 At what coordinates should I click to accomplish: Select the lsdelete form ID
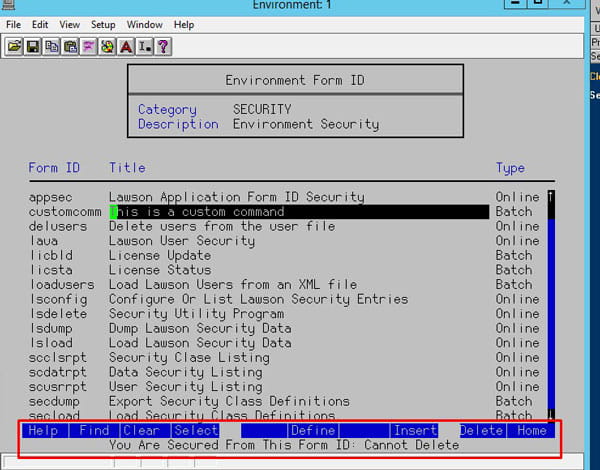58,314
